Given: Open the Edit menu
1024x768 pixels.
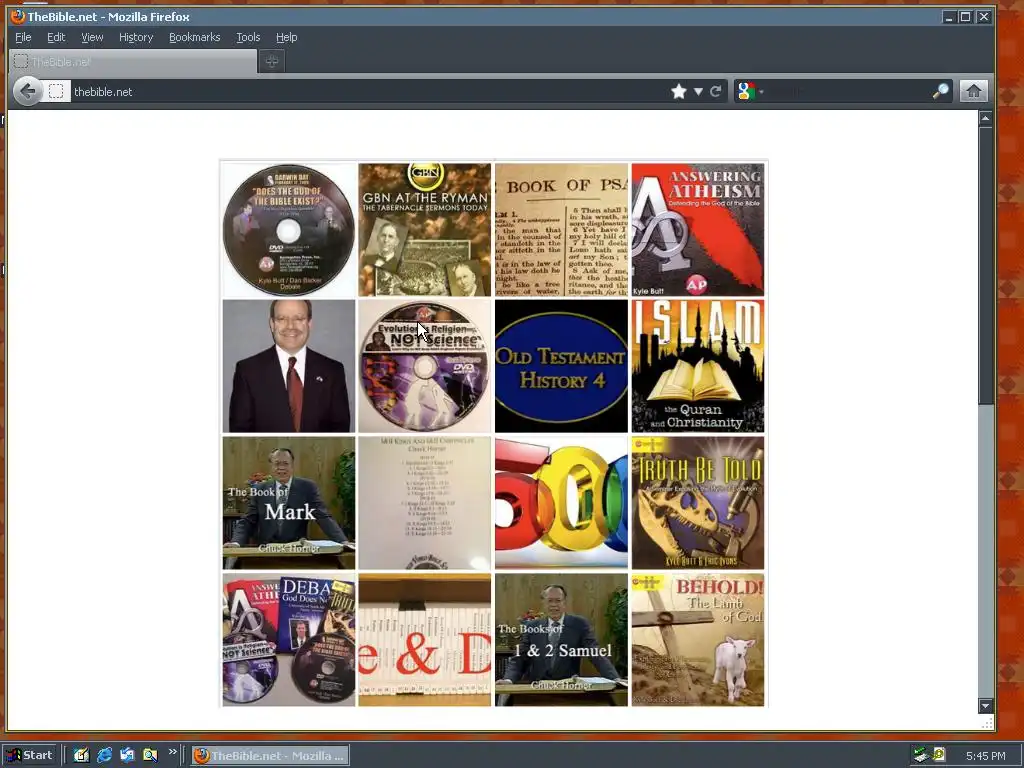Looking at the screenshot, I should pos(56,37).
